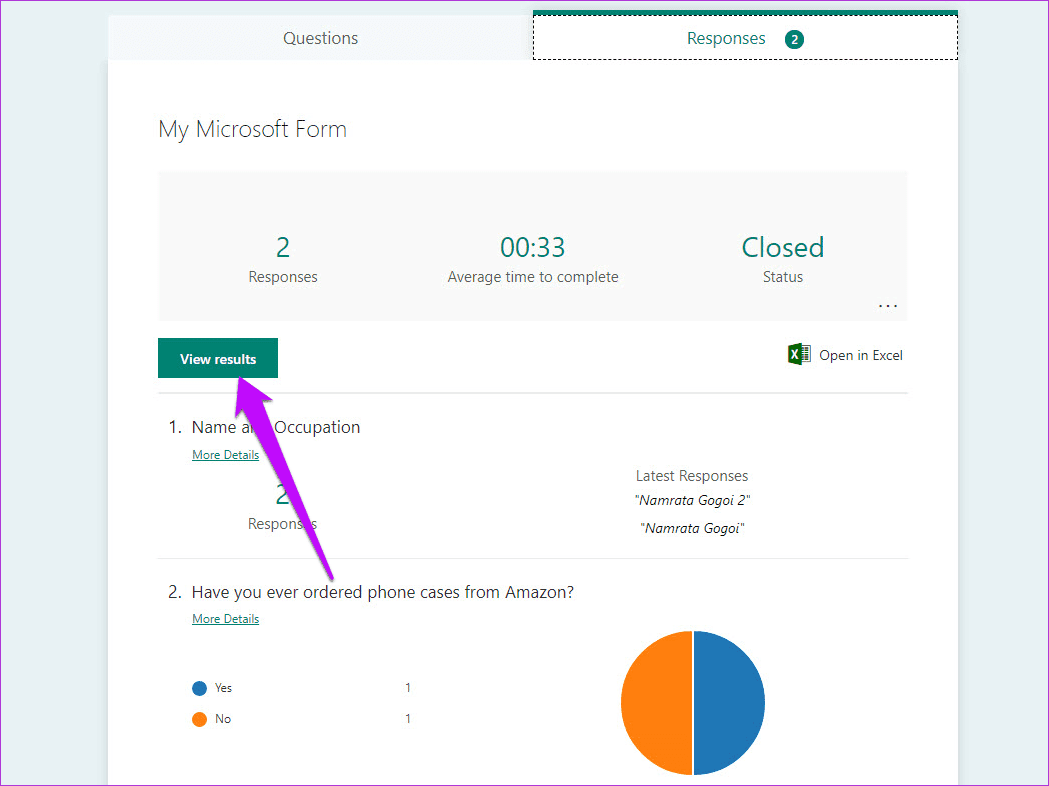The width and height of the screenshot is (1049, 786).
Task: Switch to the Questions tab
Action: click(320, 38)
